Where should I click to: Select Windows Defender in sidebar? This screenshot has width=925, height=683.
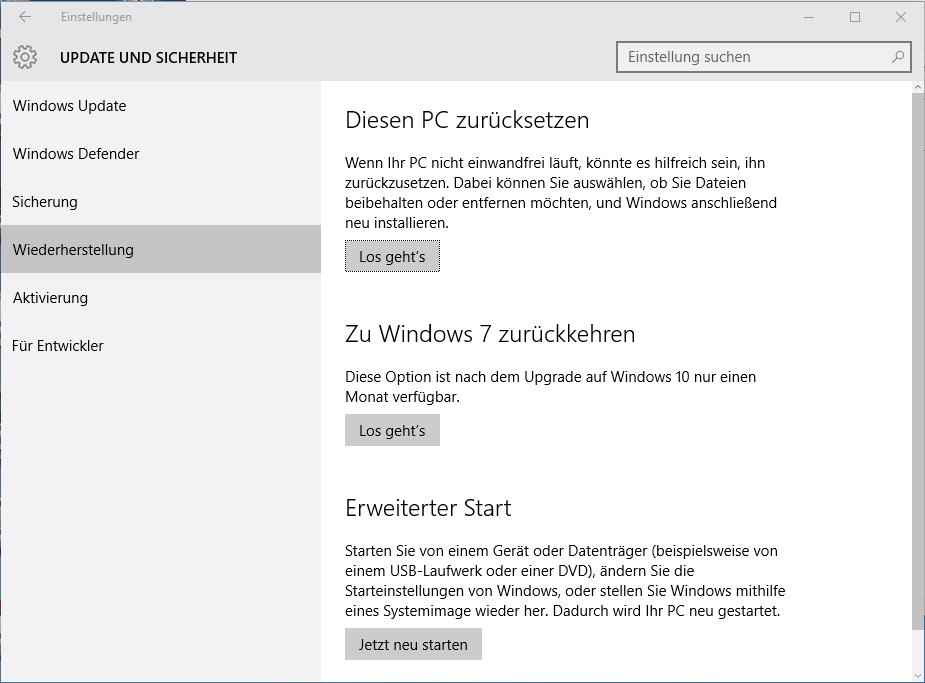(x=160, y=153)
